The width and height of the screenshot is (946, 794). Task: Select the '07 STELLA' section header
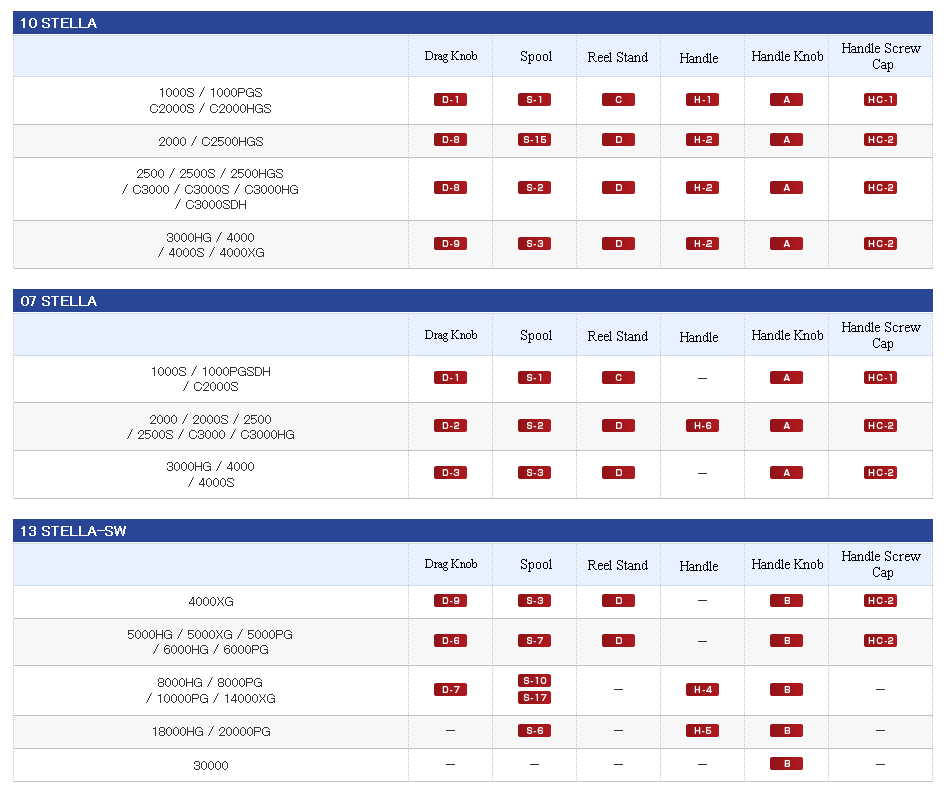(x=473, y=301)
